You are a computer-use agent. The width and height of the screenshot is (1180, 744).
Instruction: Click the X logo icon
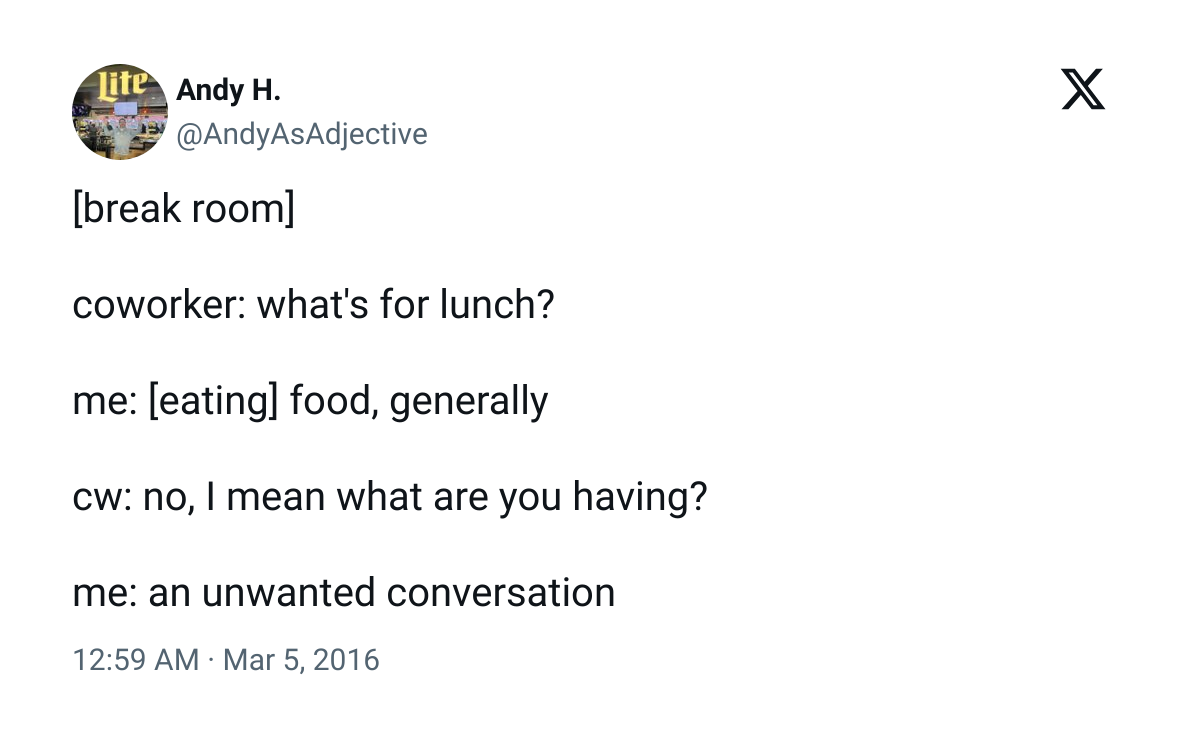click(1083, 90)
